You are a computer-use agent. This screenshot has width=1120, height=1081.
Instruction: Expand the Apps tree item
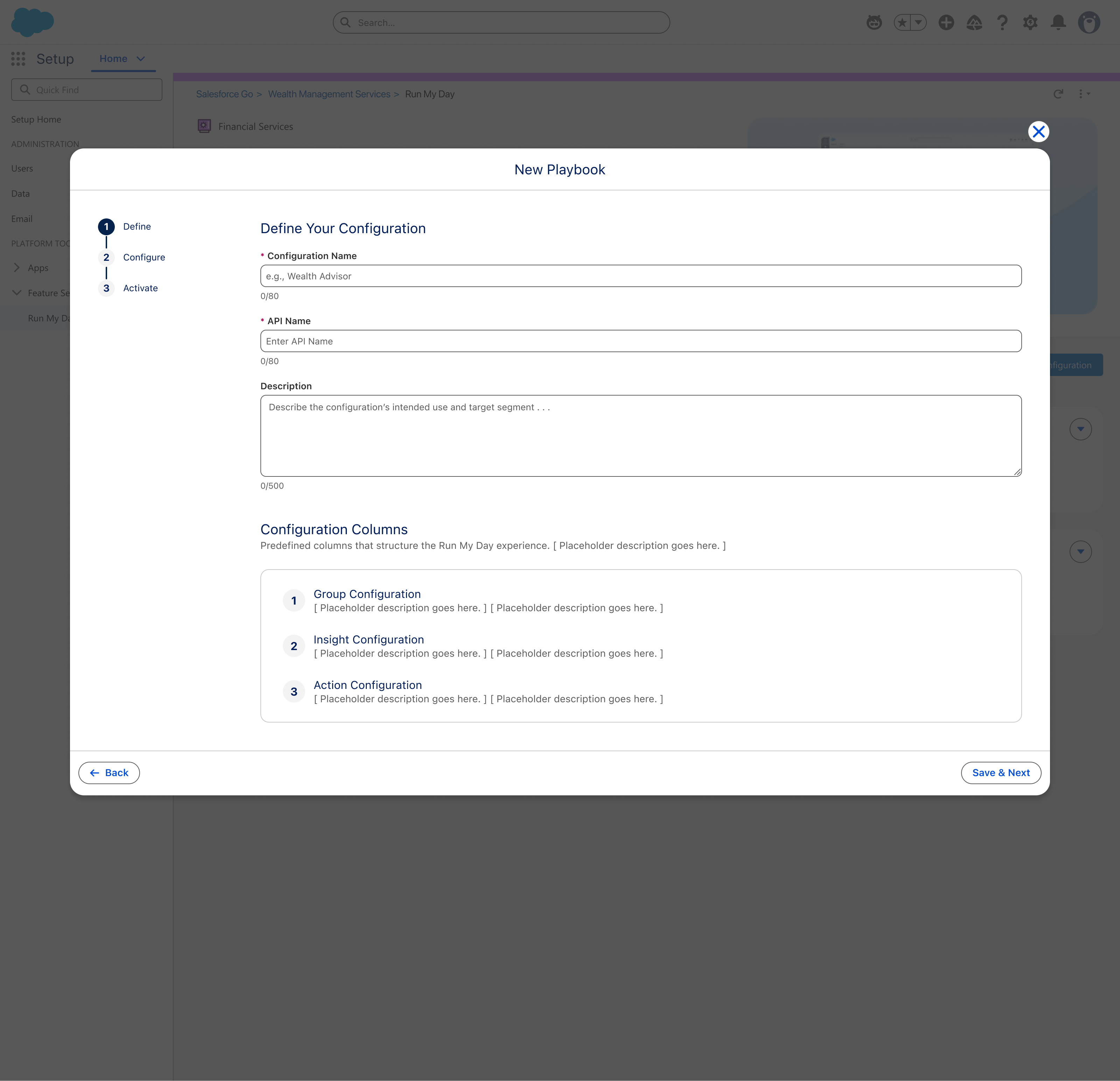[x=16, y=267]
